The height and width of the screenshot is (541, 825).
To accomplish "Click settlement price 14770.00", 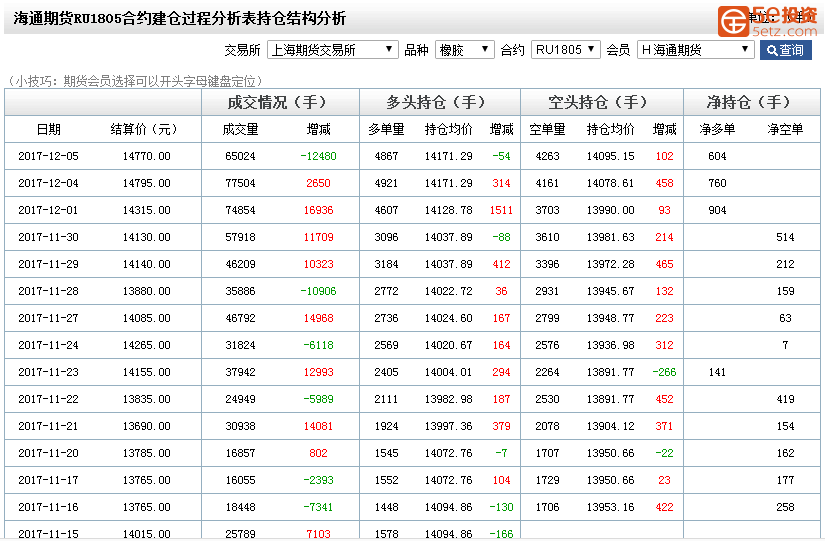I will [146, 156].
